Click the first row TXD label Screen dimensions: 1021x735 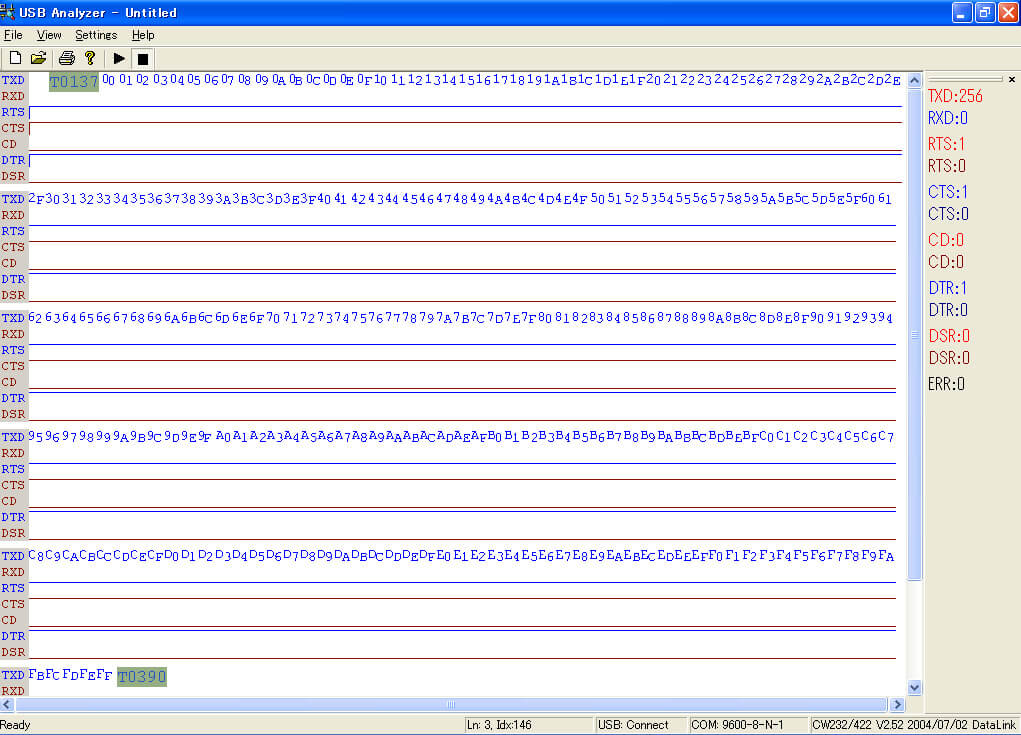[13, 80]
